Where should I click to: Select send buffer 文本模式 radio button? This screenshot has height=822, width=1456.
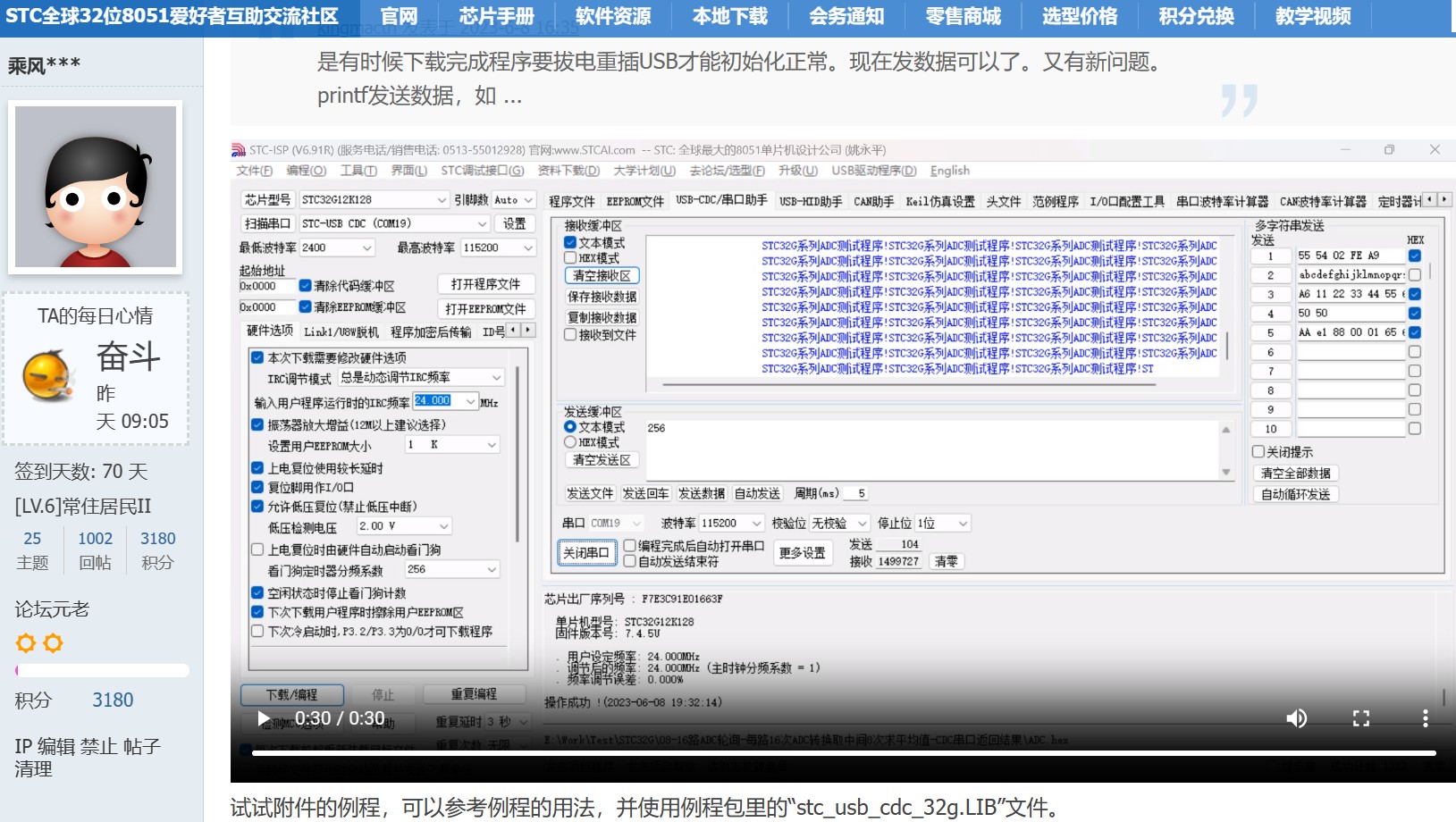pyautogui.click(x=570, y=427)
